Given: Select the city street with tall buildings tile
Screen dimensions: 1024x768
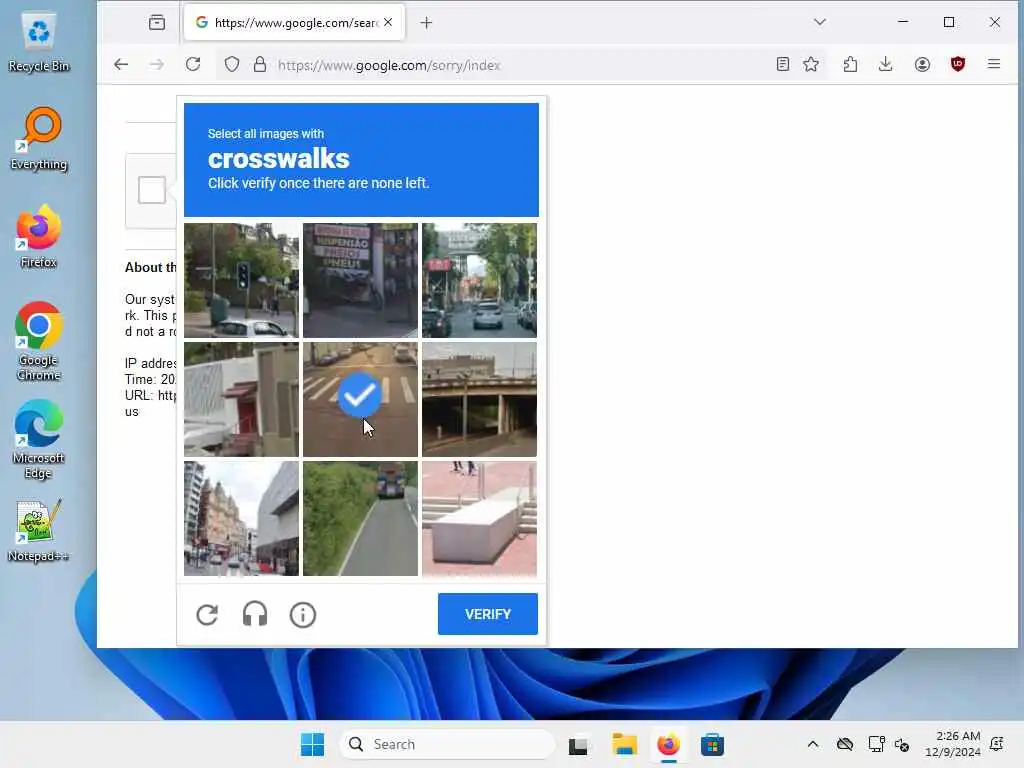Looking at the screenshot, I should click(x=241, y=519).
